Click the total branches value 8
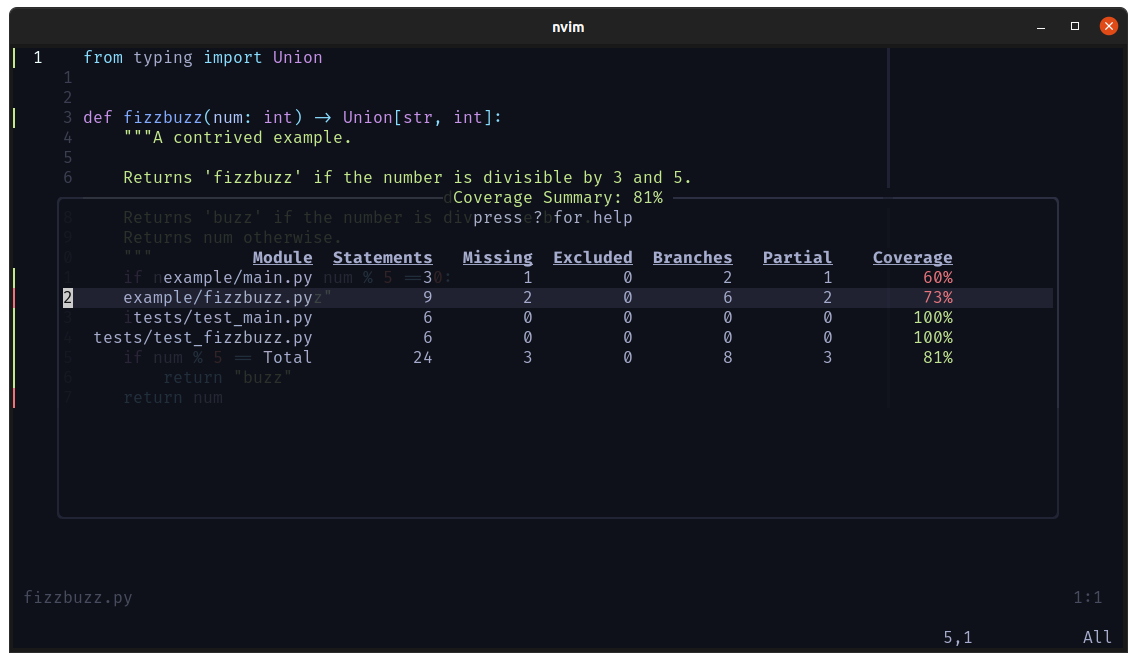1137x662 pixels. (x=727, y=357)
